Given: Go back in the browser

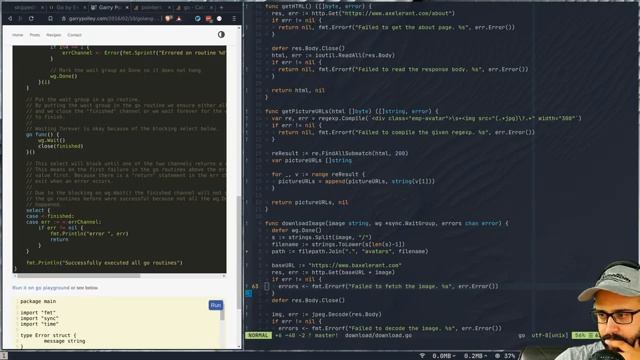Looking at the screenshot, I should tap(10, 19).
